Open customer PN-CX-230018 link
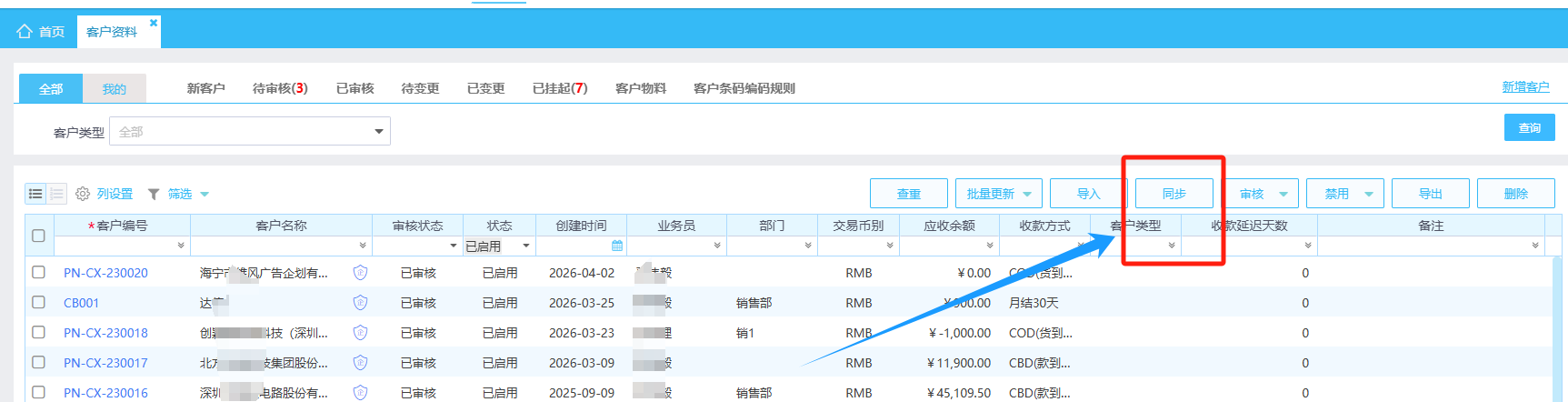This screenshot has height=402, width=1568. click(105, 333)
